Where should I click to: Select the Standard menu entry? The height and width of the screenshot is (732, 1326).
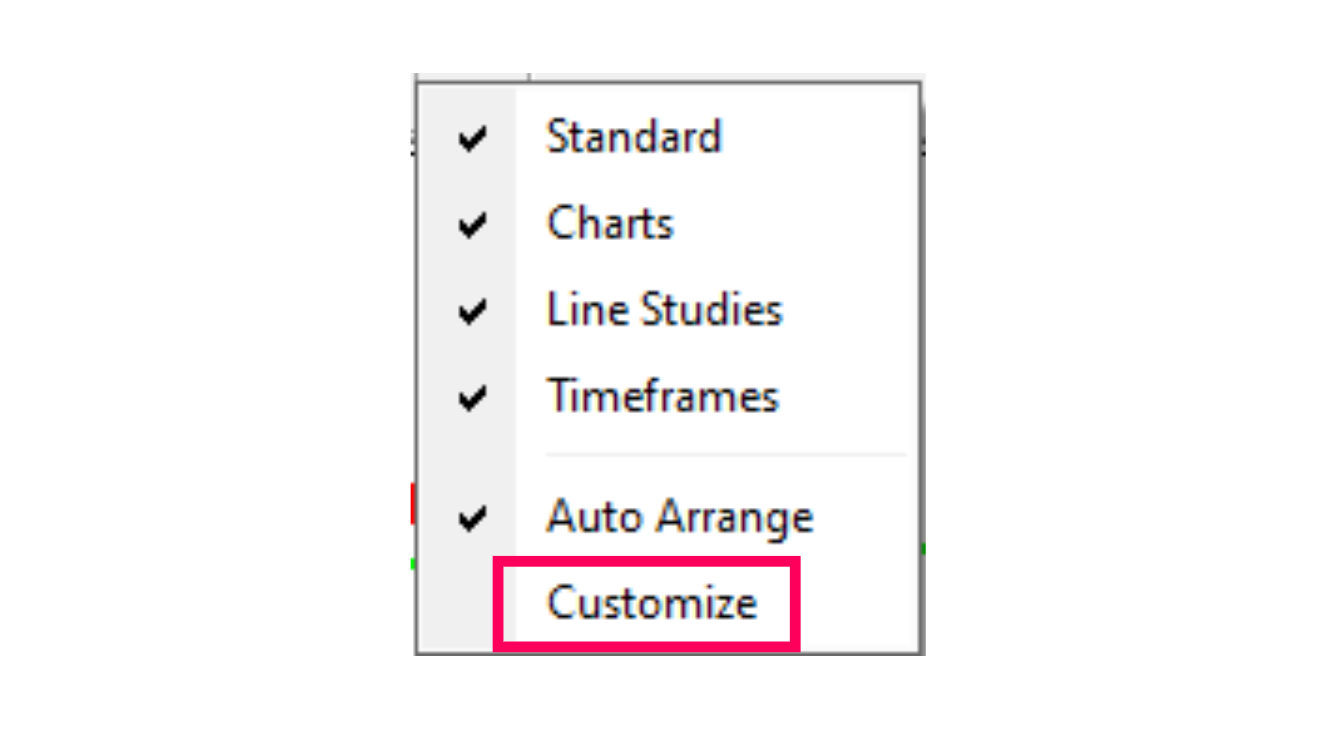(633, 137)
